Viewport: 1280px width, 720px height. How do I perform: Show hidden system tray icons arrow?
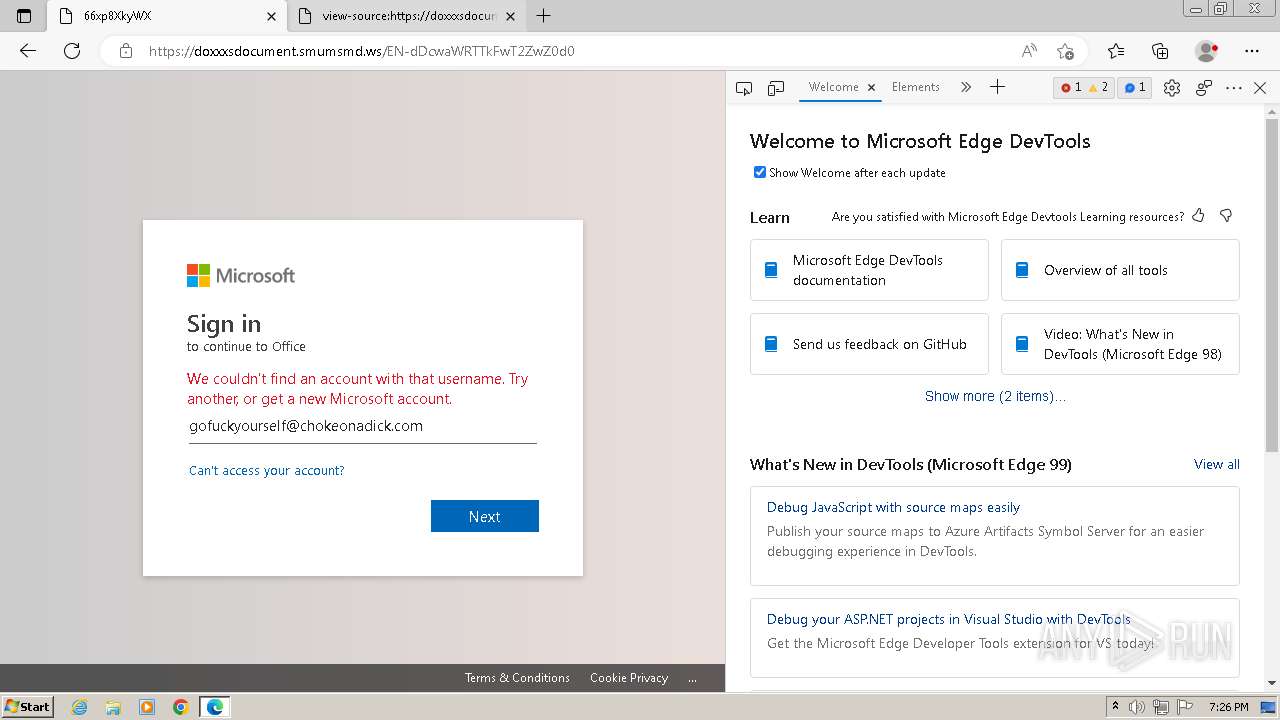click(1115, 707)
